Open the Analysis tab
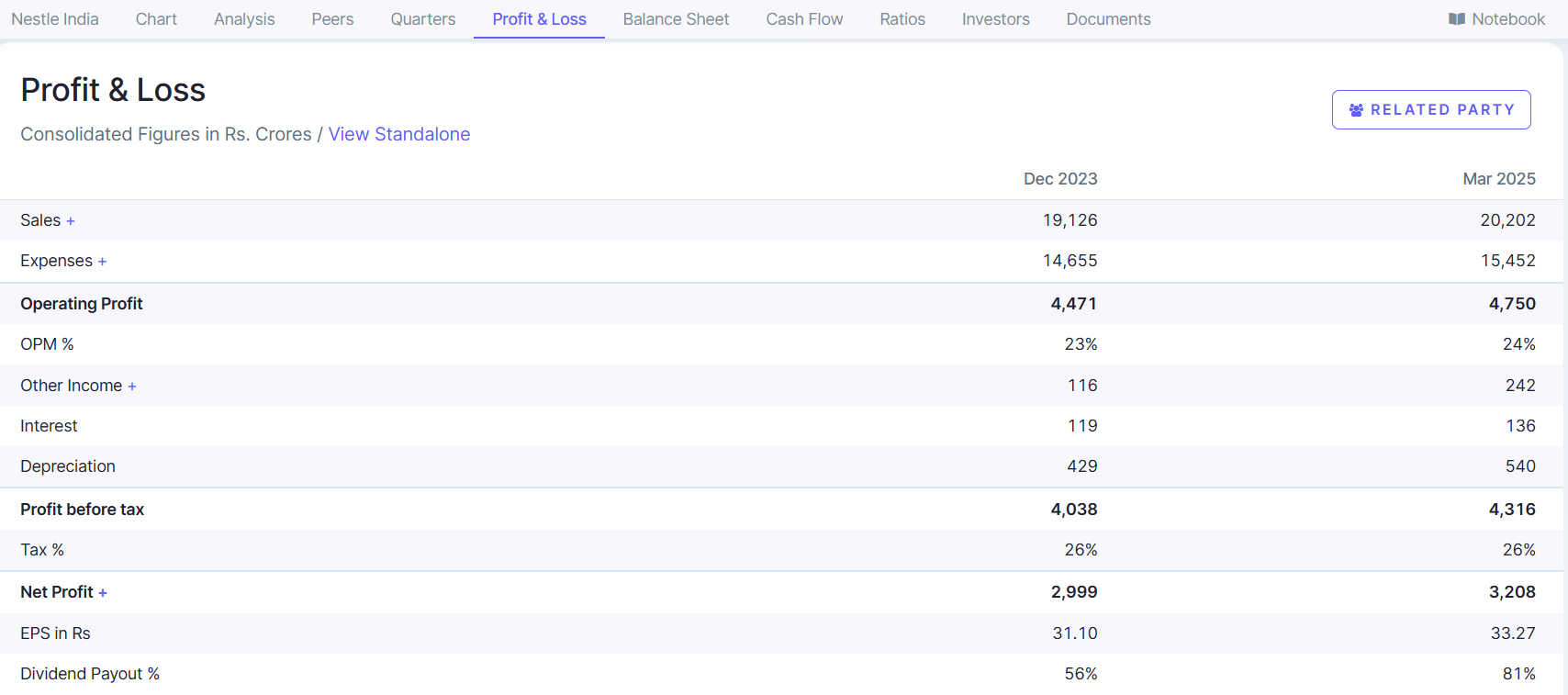The image size is (1568, 695). point(244,19)
